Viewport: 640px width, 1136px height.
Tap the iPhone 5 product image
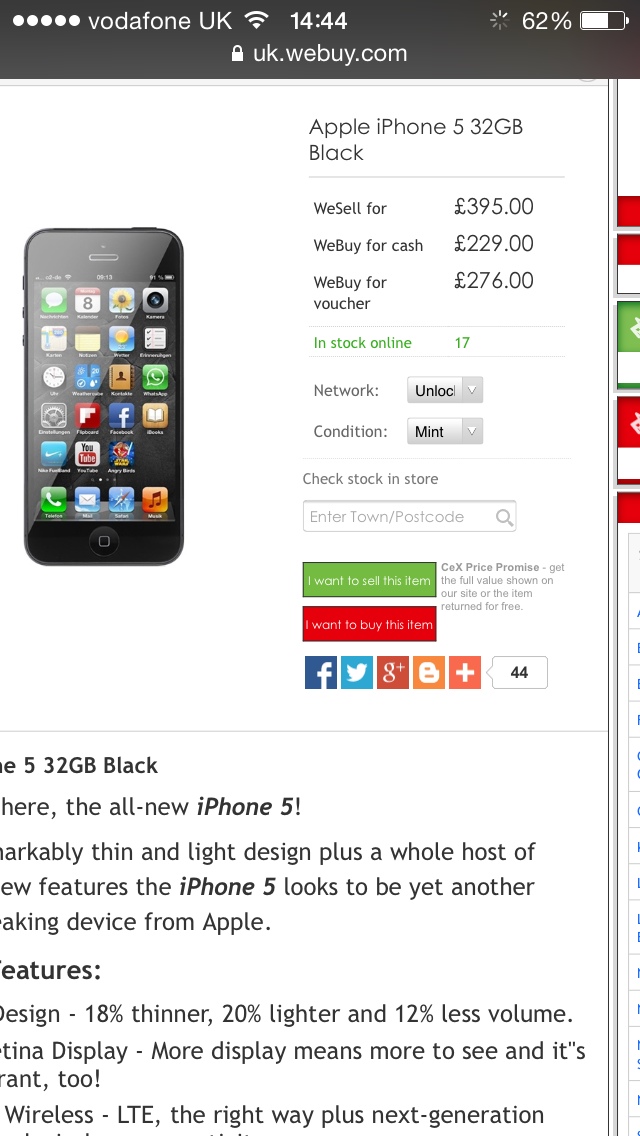click(104, 396)
